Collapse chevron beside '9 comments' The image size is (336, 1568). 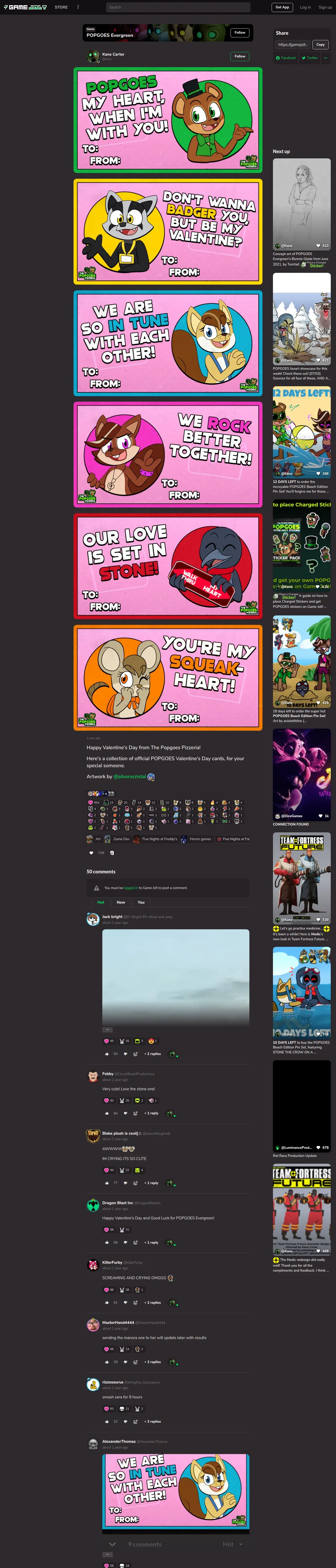tap(112, 1544)
